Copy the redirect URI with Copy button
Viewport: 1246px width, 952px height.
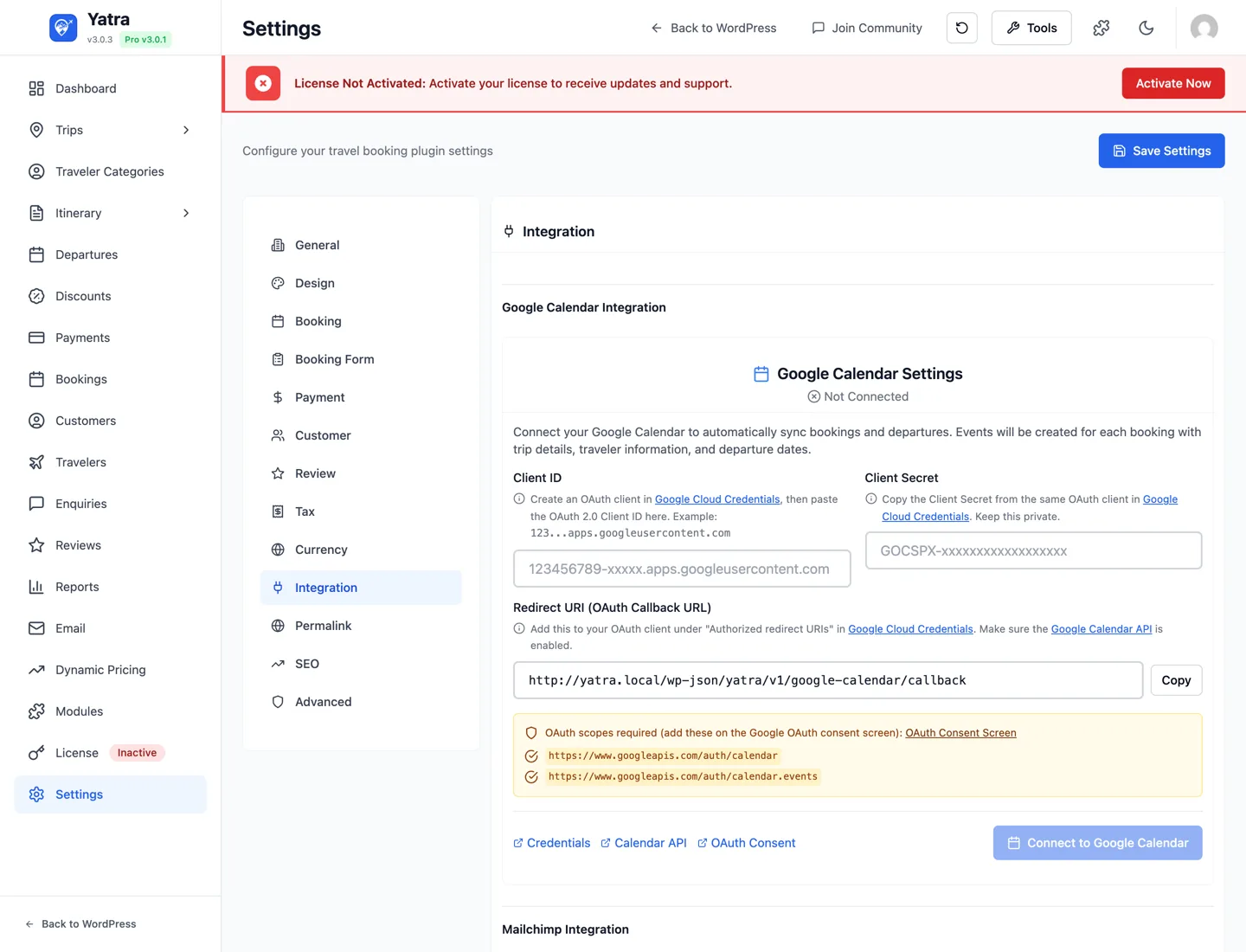[1176, 680]
